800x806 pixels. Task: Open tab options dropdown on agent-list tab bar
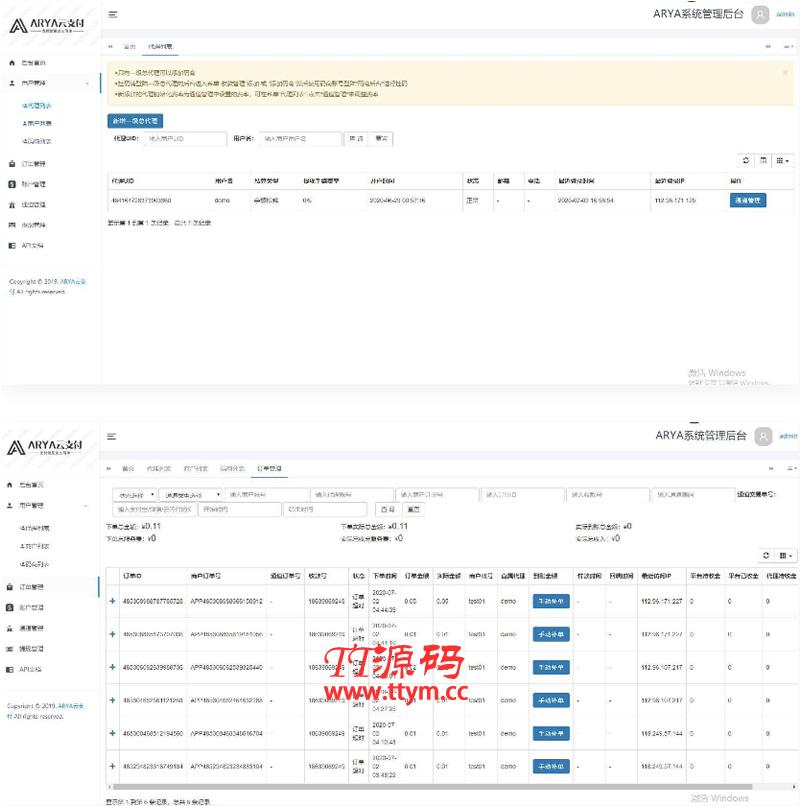(x=789, y=46)
